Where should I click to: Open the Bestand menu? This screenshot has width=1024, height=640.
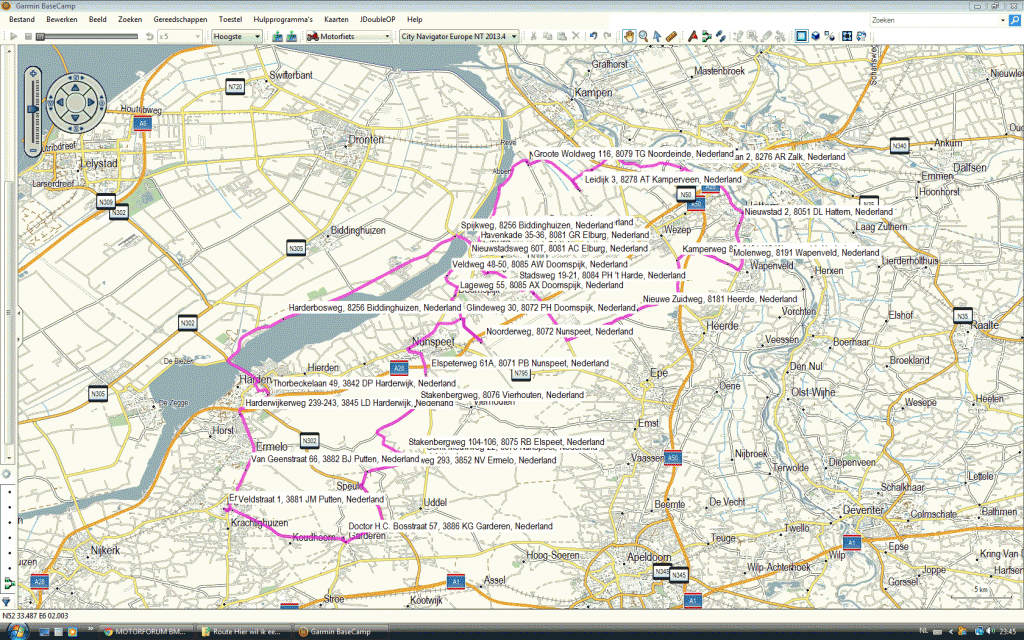tap(22, 20)
